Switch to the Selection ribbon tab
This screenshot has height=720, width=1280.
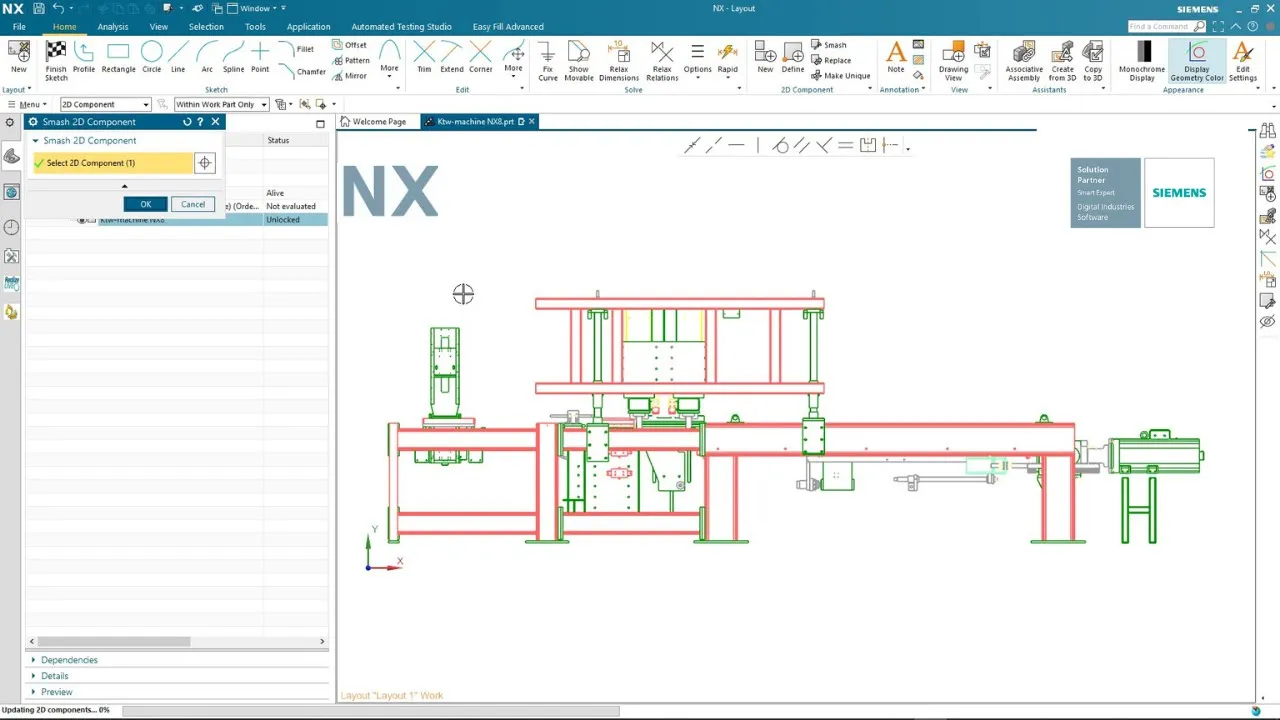(x=206, y=27)
